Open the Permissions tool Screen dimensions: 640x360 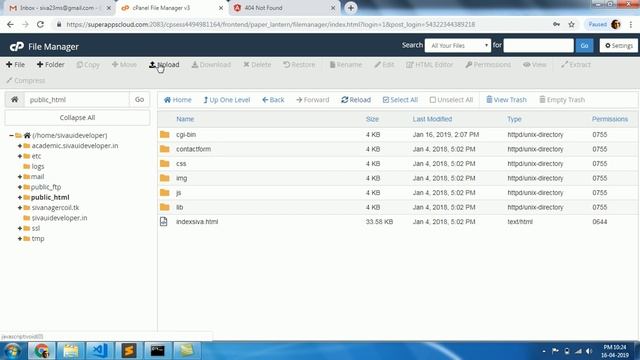pyautogui.click(x=488, y=64)
